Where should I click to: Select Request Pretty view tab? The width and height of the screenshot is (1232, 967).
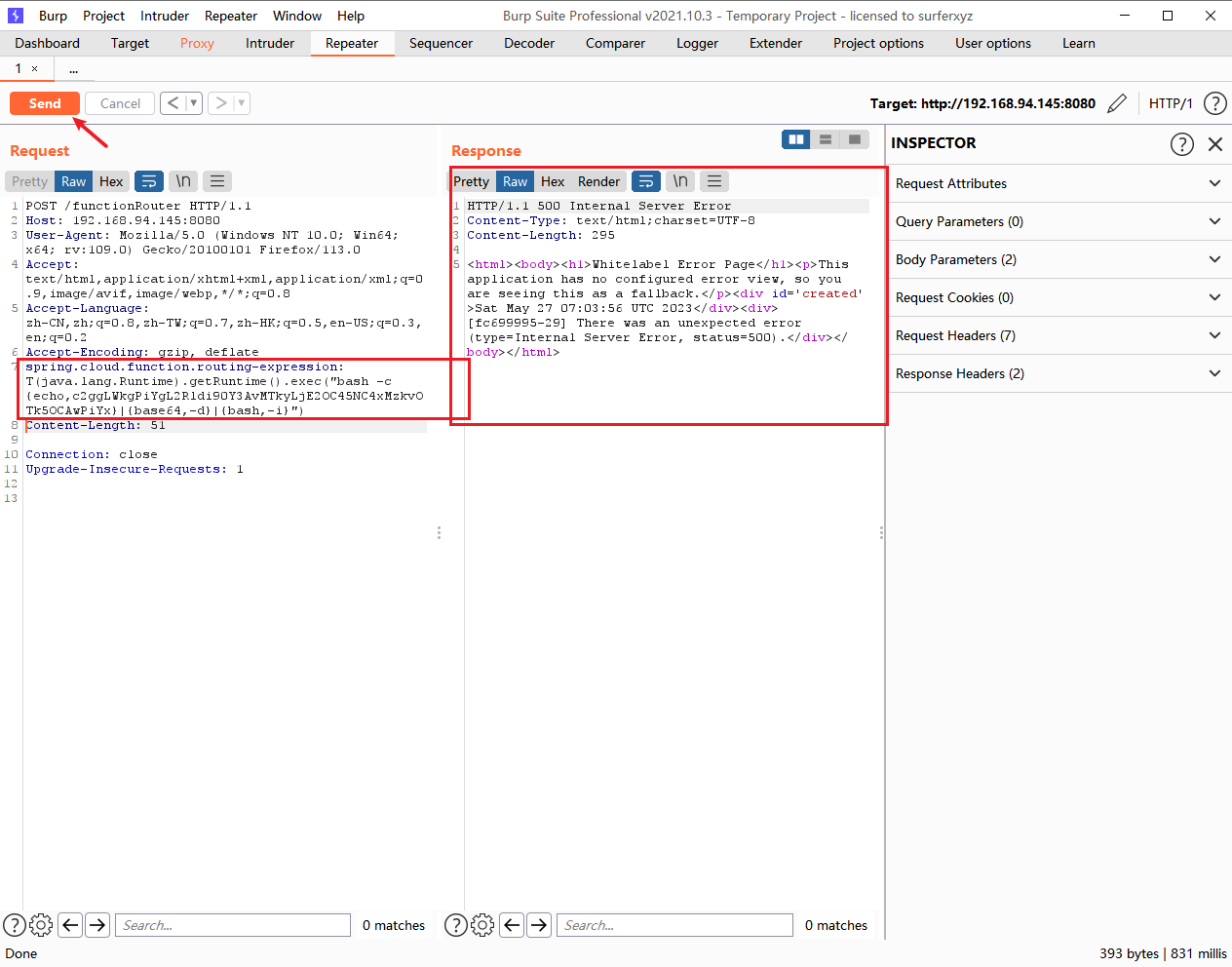click(x=29, y=181)
